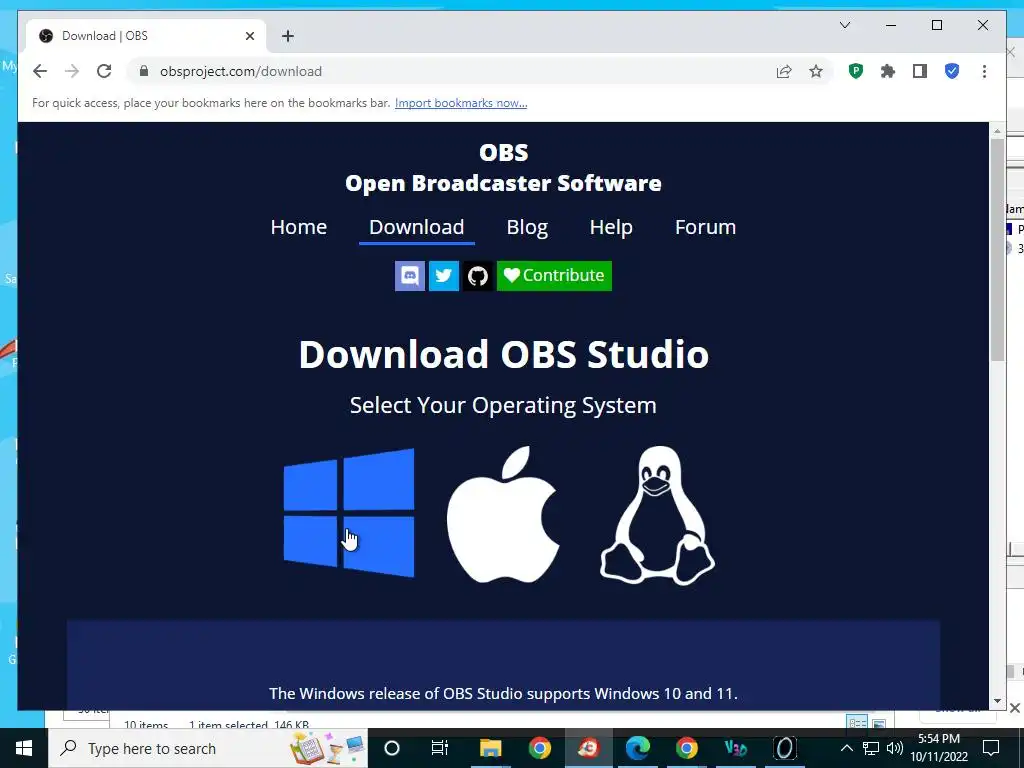
Task: Reload the OBS download page
Action: coord(104,71)
